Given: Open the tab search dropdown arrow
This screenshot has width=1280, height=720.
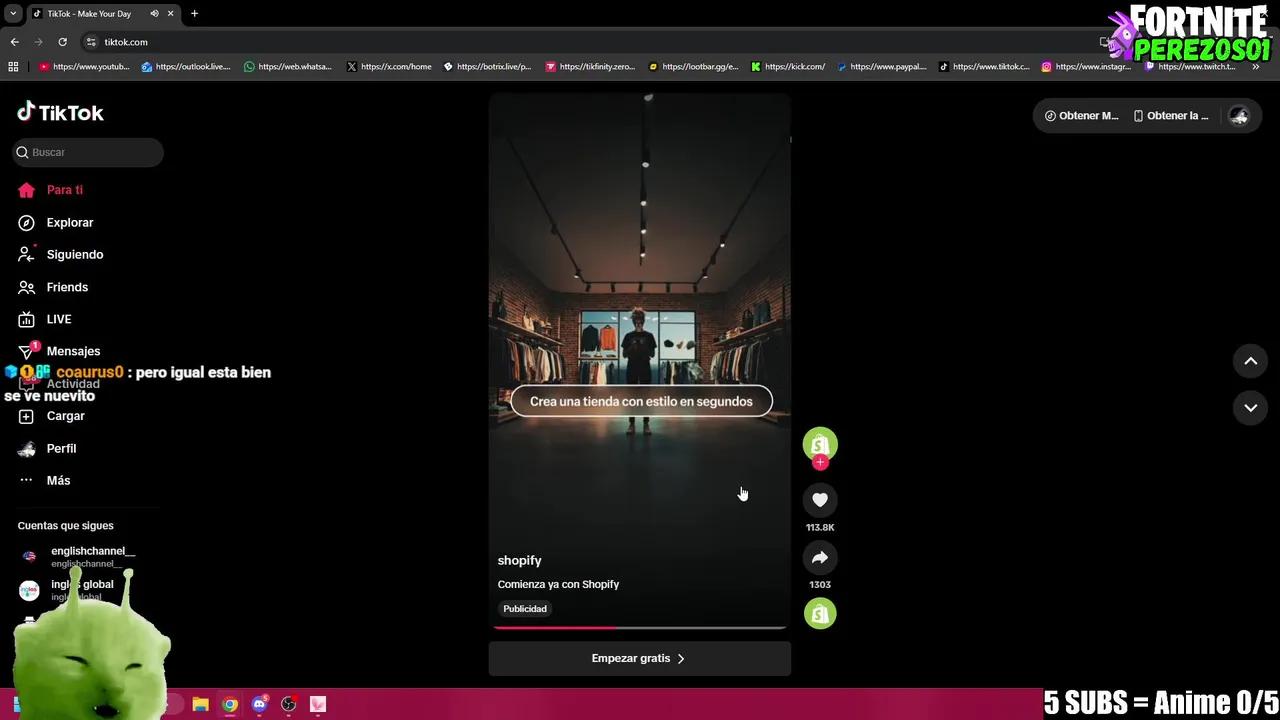Looking at the screenshot, I should click(x=13, y=14).
